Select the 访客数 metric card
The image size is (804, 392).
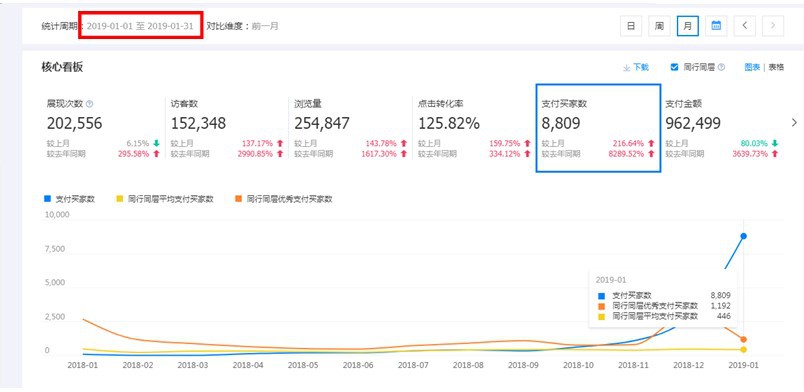(x=227, y=128)
